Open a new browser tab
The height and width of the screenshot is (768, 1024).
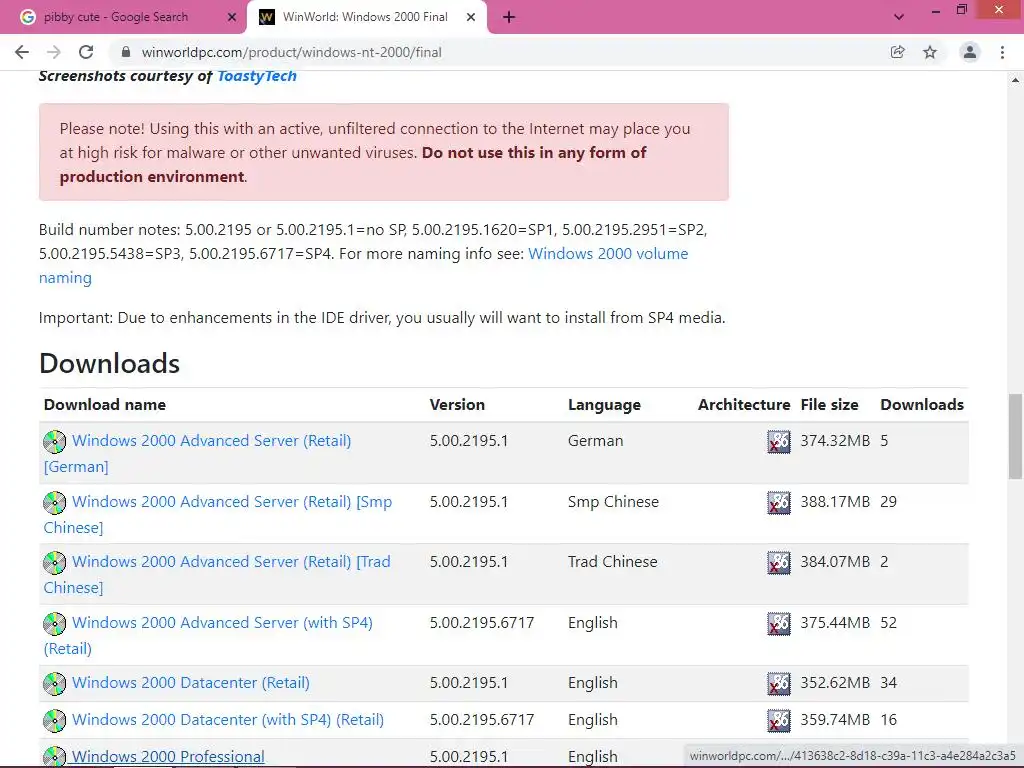tap(509, 18)
